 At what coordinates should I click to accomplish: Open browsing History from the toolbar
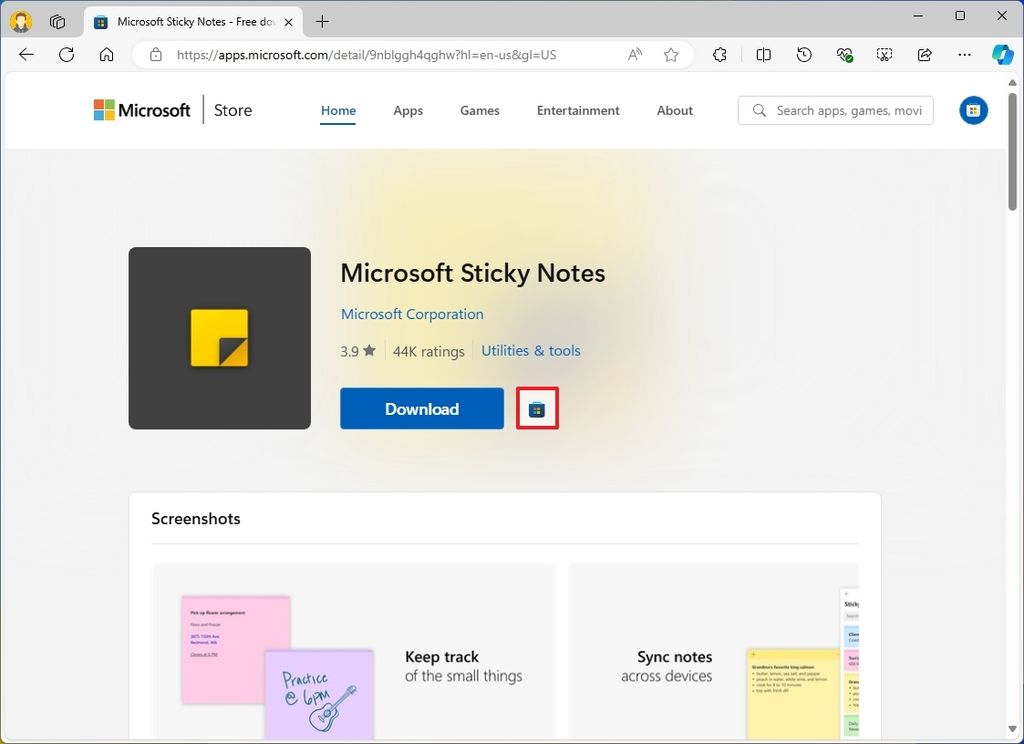coord(804,55)
